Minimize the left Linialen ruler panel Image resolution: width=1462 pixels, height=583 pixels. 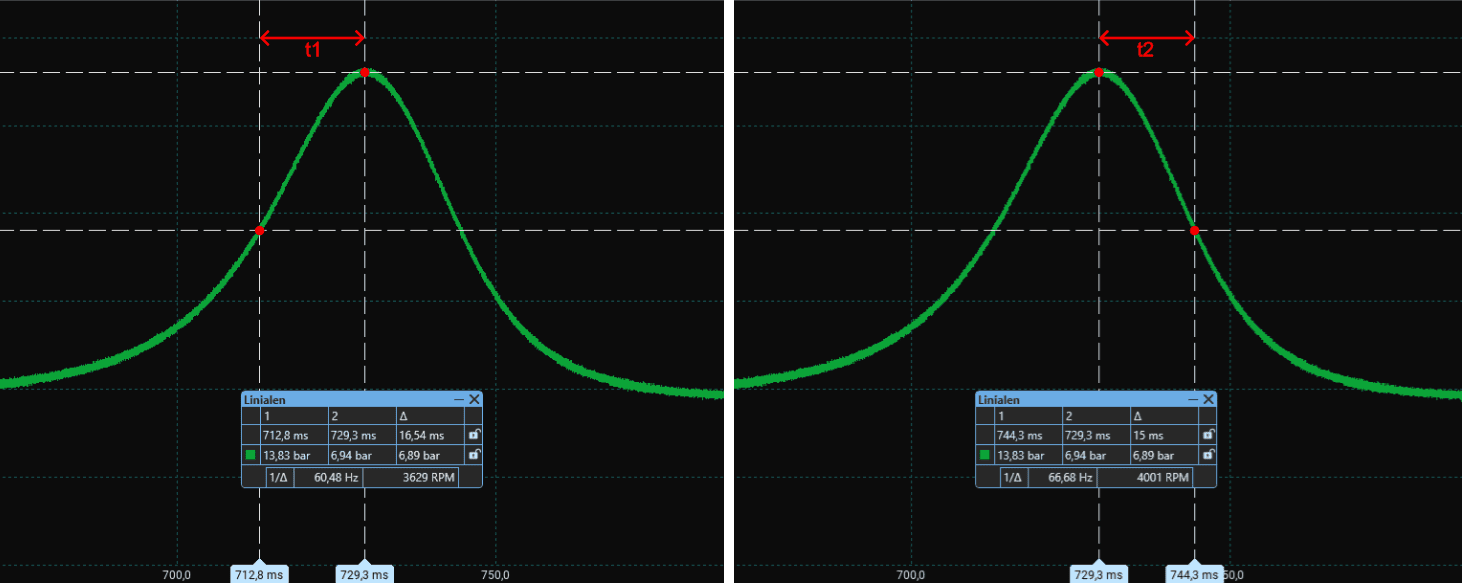459,399
